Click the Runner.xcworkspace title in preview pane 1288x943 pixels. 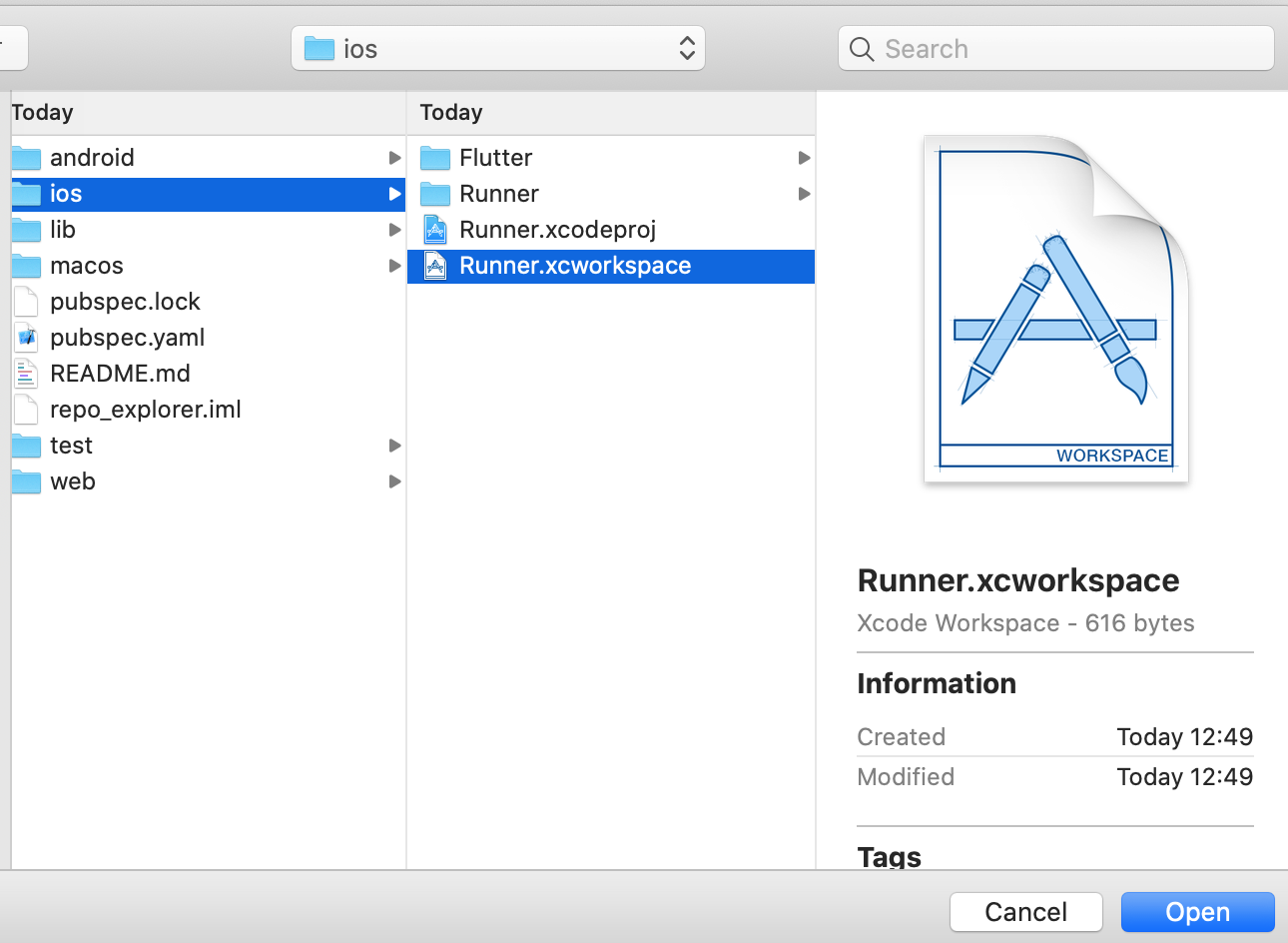click(1018, 580)
